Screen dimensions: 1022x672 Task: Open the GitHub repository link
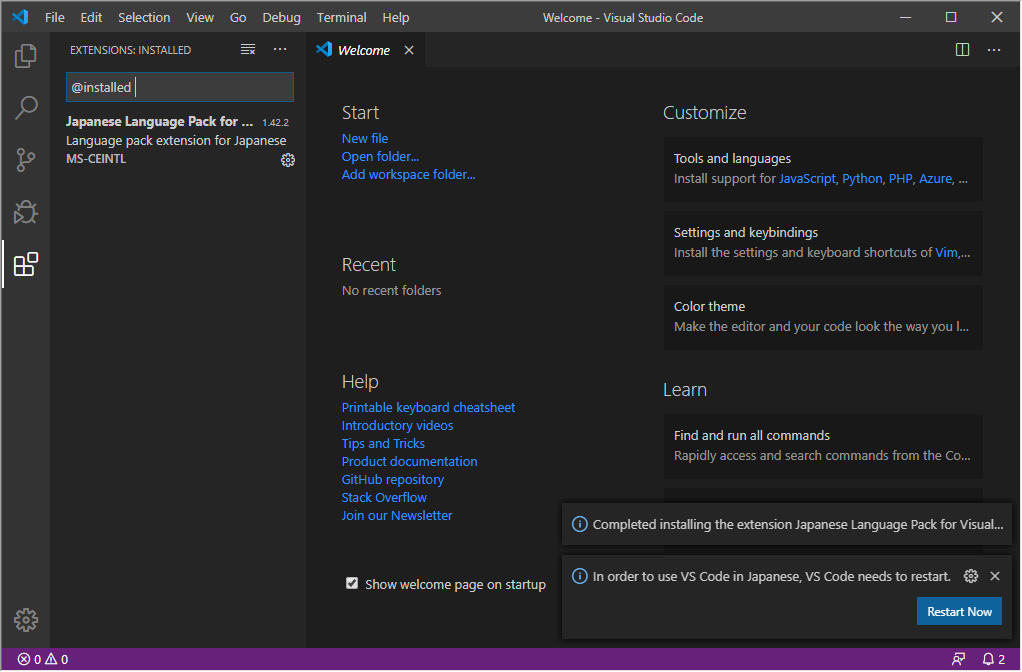(x=392, y=480)
